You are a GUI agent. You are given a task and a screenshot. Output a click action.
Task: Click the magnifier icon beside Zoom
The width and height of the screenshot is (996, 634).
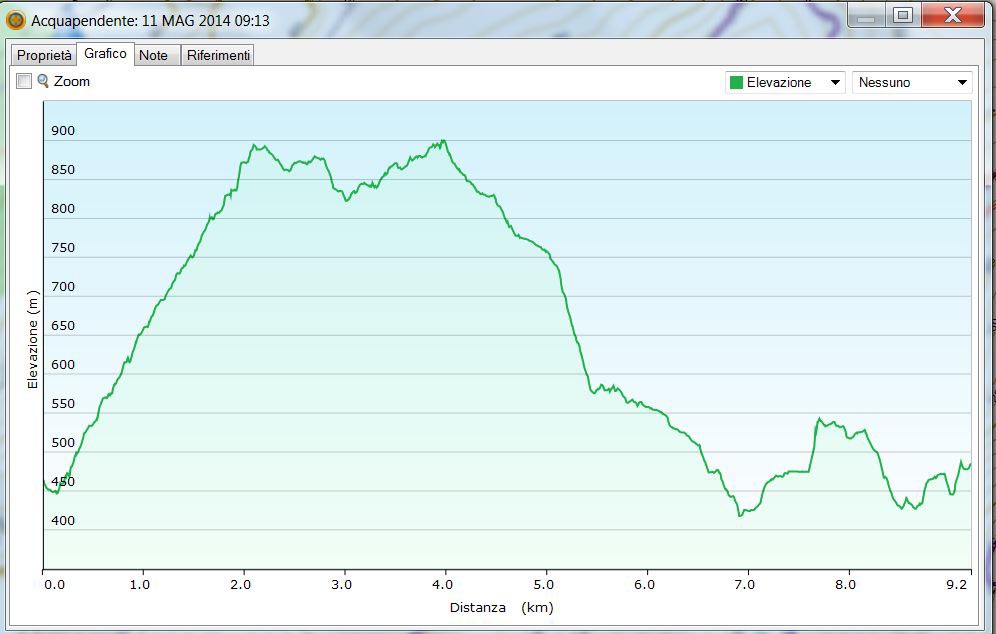click(43, 81)
